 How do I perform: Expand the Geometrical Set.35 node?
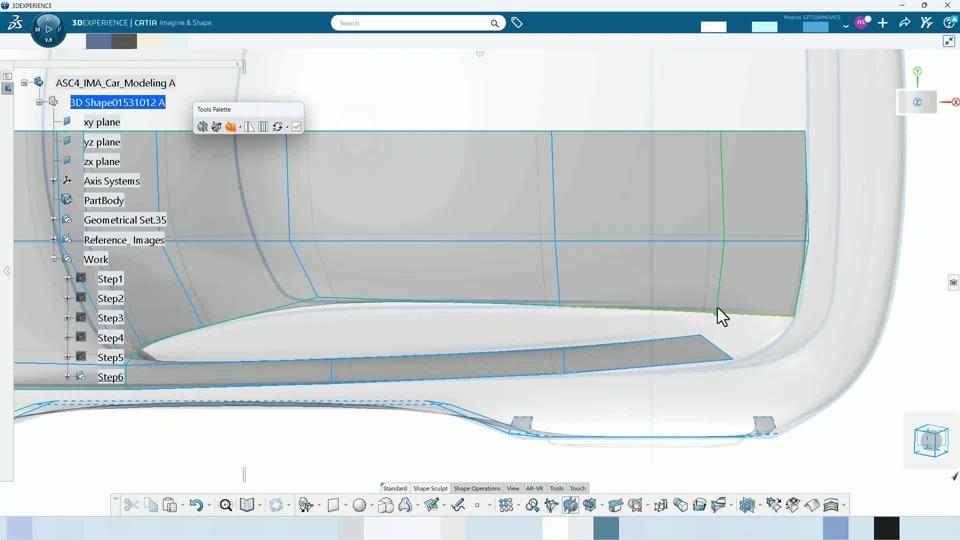(x=53, y=220)
